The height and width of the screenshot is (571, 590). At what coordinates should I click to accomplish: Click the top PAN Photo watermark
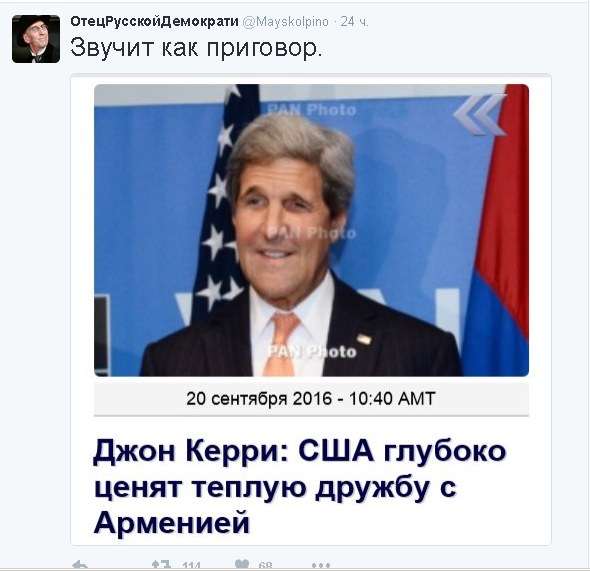312,110
